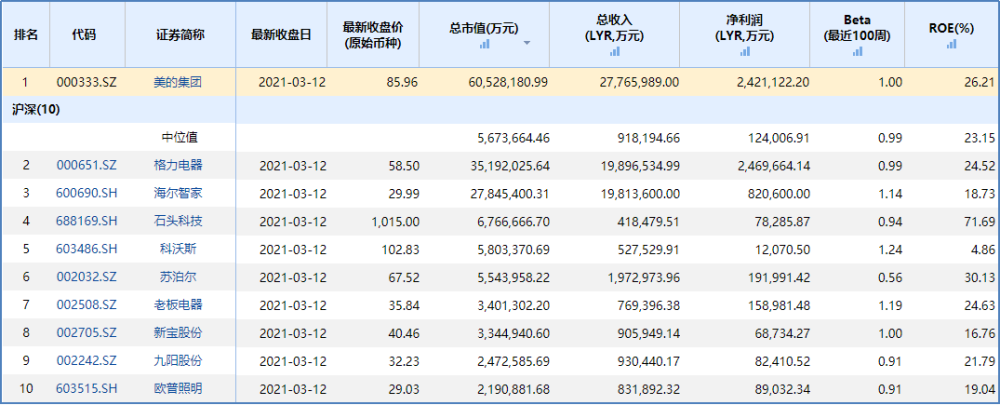Open the bar chart icon under 净利润 header
This screenshot has height=405, width=1000.
click(x=745, y=52)
